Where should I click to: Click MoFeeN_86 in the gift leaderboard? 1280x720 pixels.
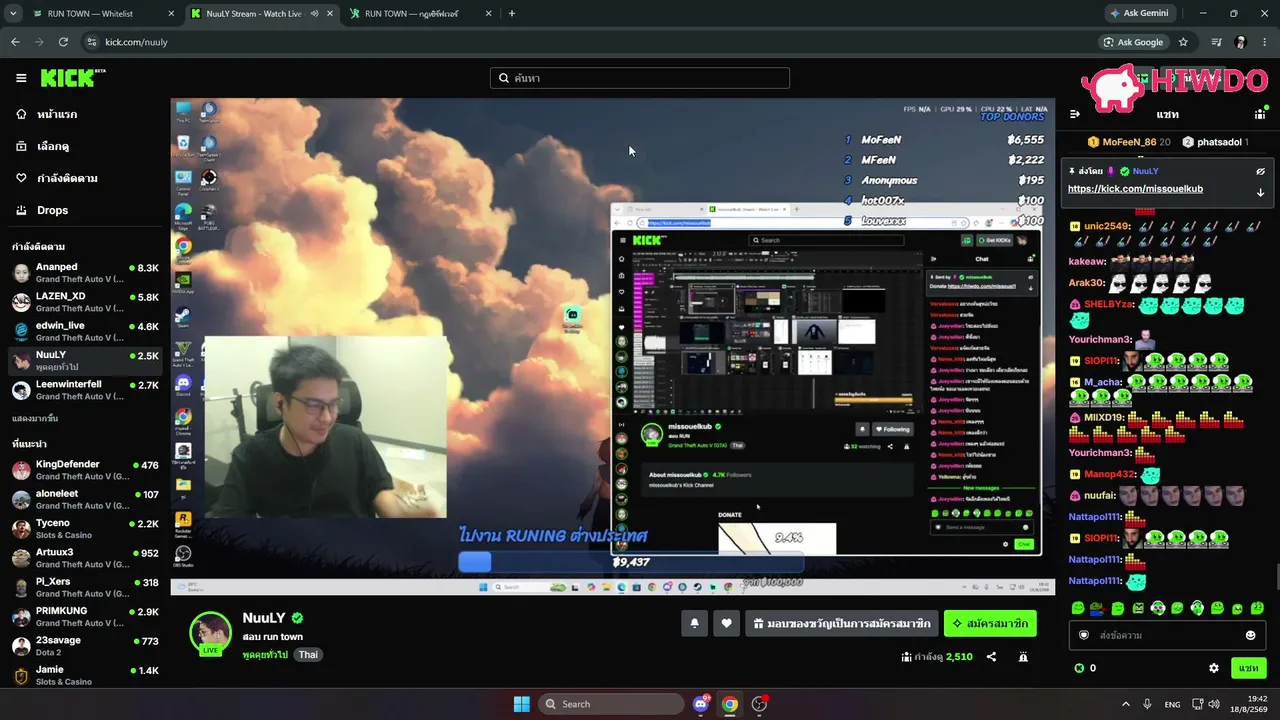1129,142
